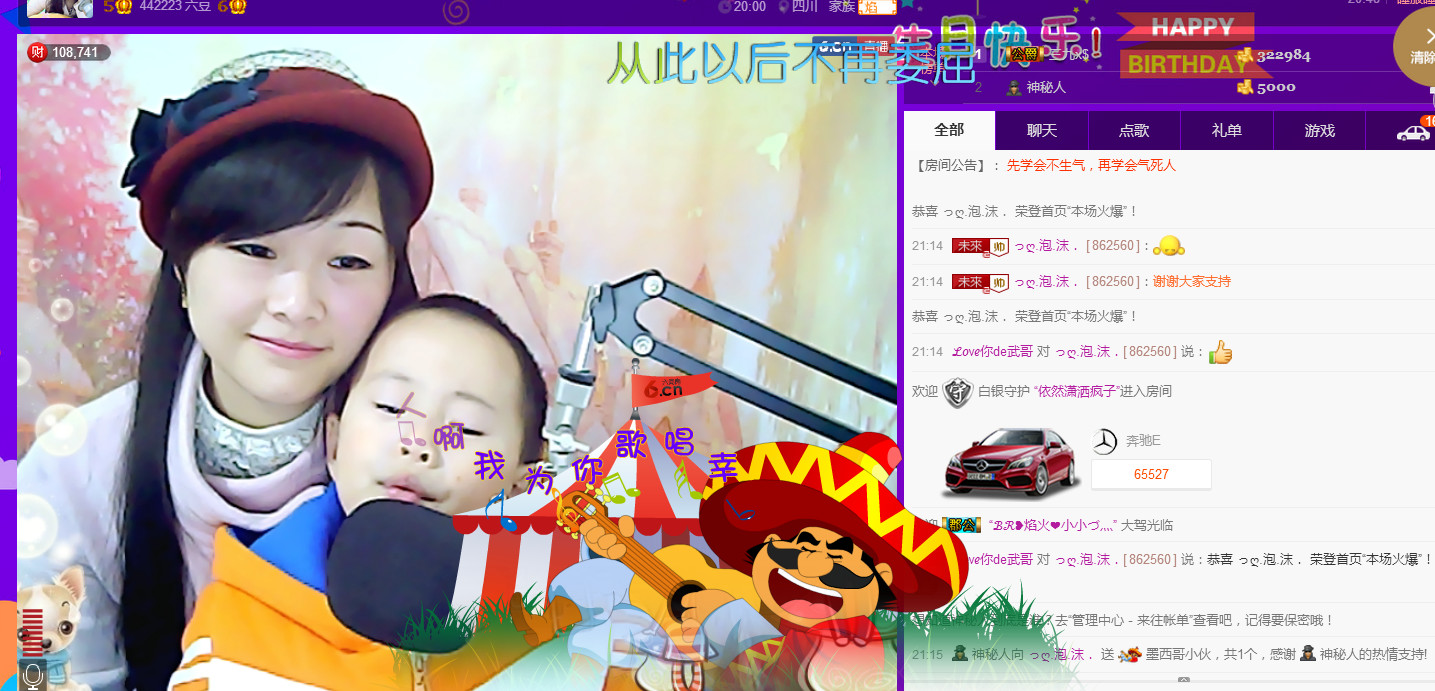Click the red Mercedes car image
The image size is (1435, 691).
tap(1012, 463)
